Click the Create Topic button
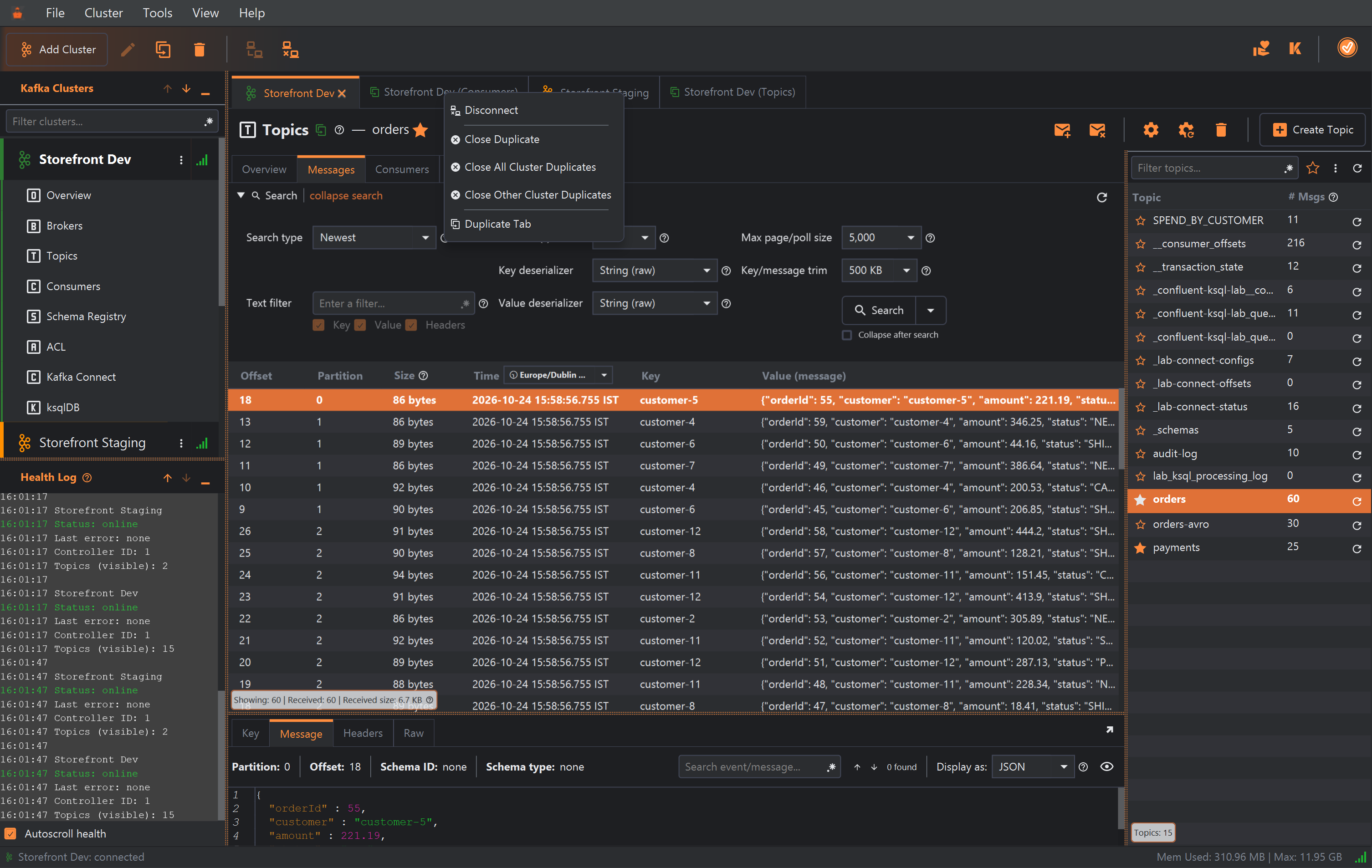 pos(1312,130)
